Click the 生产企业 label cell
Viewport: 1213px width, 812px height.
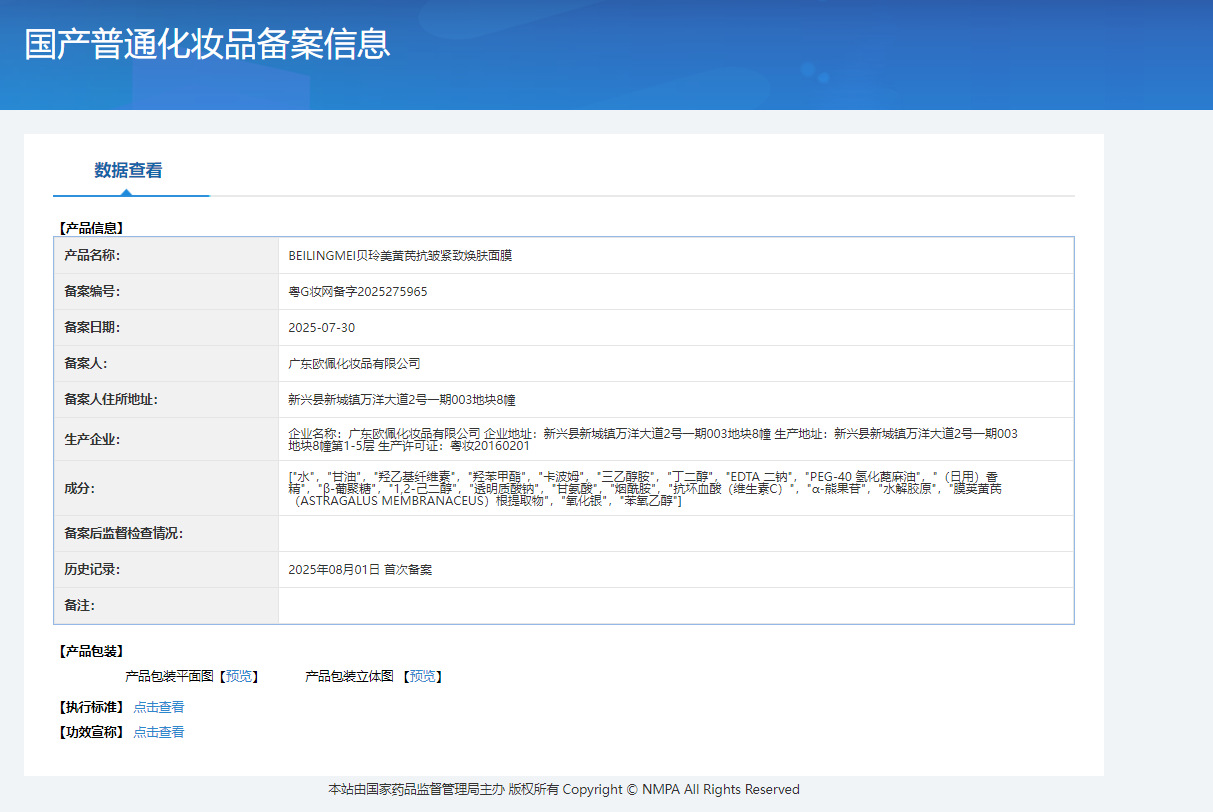166,439
